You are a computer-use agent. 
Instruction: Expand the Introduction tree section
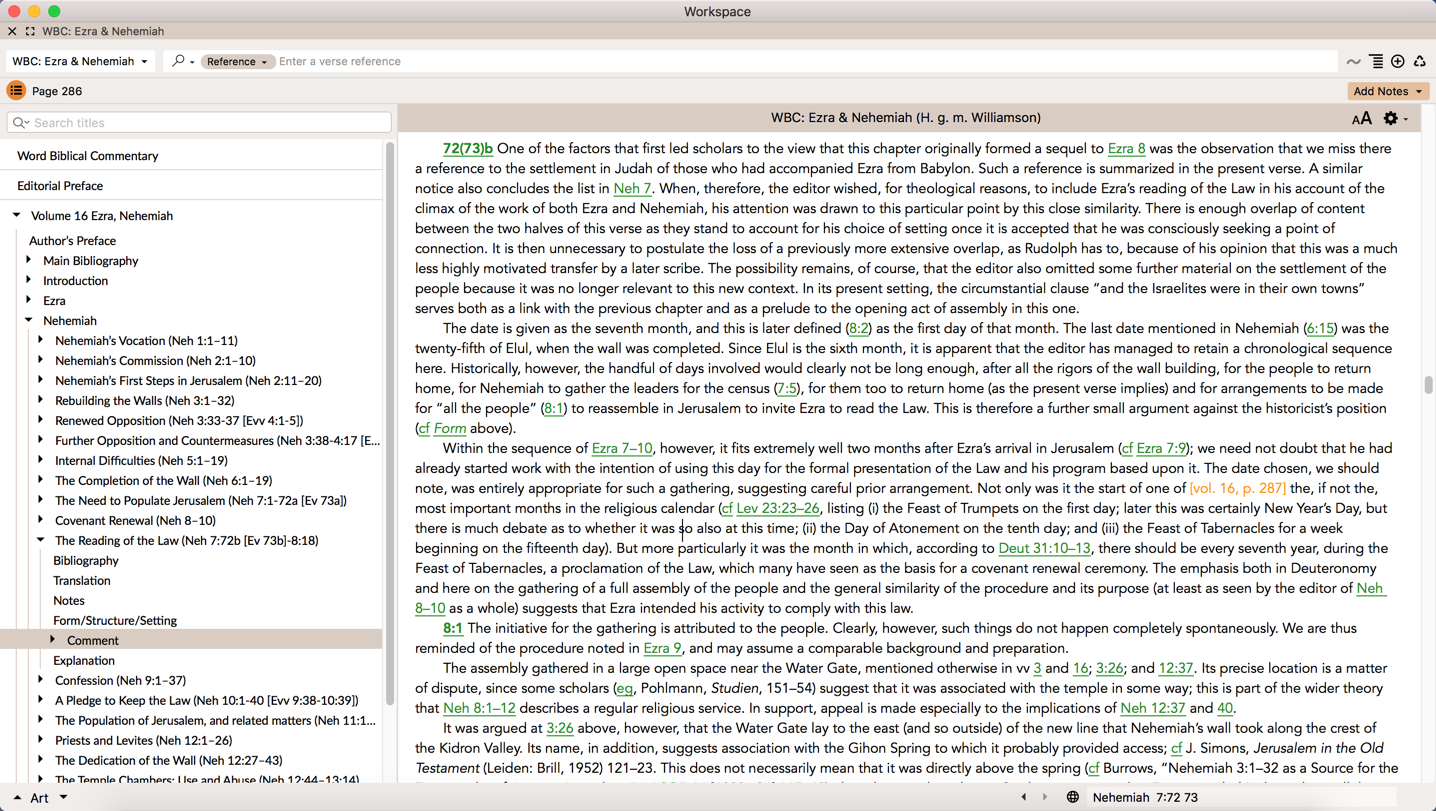29,281
